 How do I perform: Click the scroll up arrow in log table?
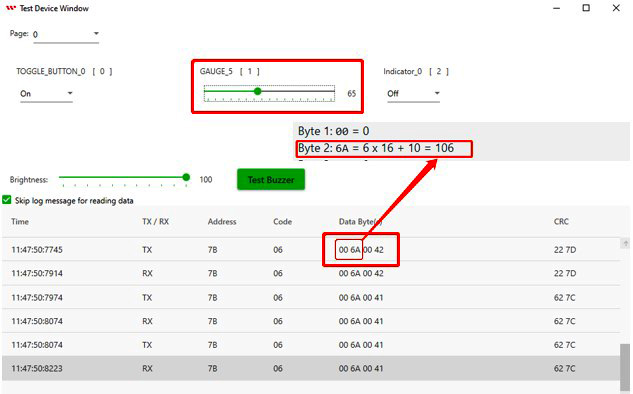coord(626,243)
